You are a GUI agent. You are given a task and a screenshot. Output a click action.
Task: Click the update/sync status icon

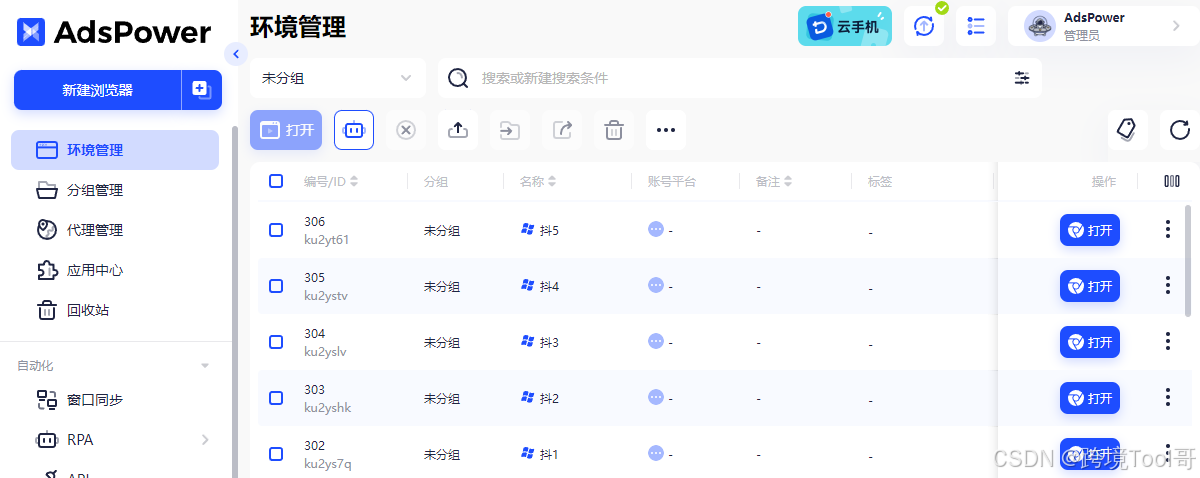tap(924, 26)
